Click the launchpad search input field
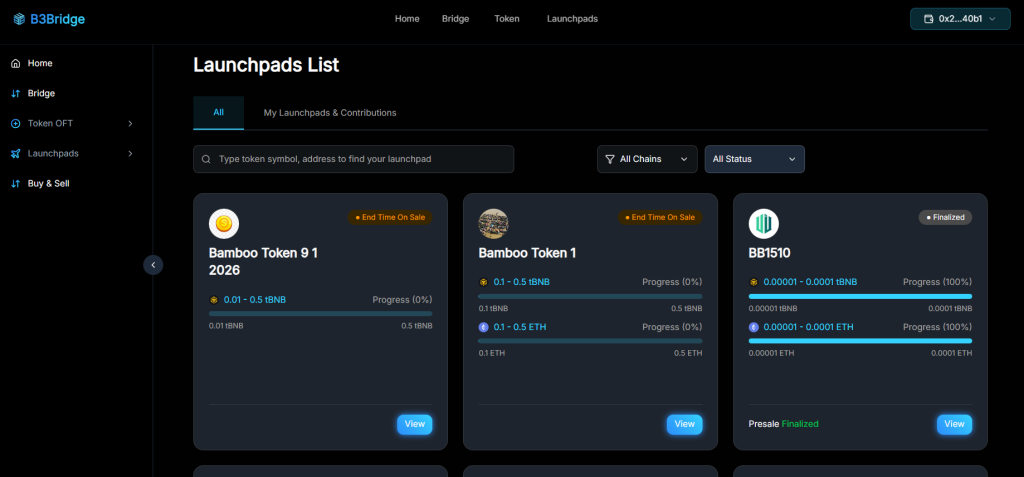This screenshot has height=477, width=1024. click(360, 159)
